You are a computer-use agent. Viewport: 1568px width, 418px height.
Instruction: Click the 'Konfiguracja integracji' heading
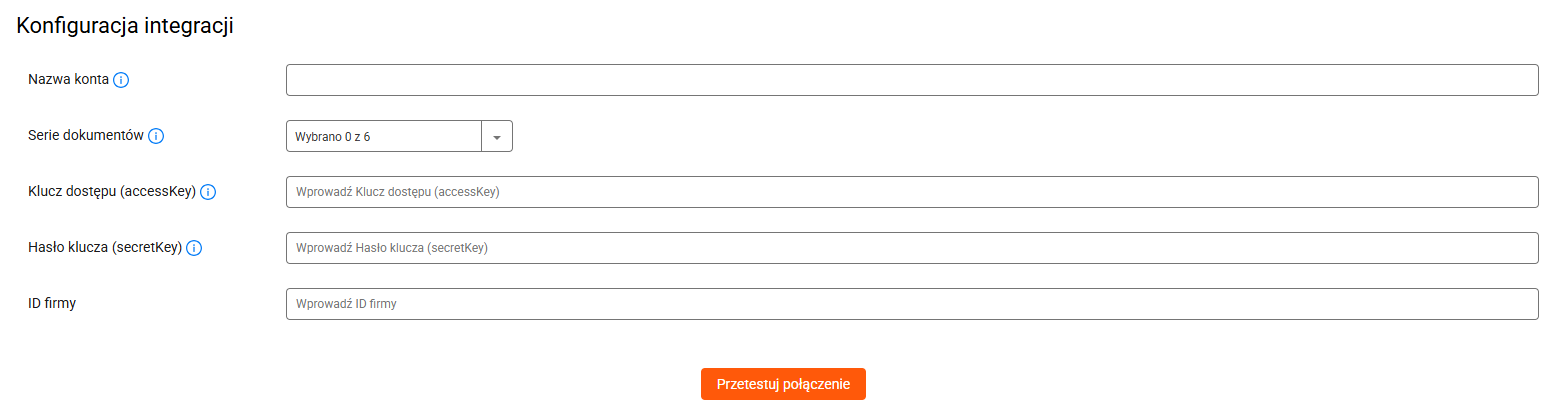(125, 28)
